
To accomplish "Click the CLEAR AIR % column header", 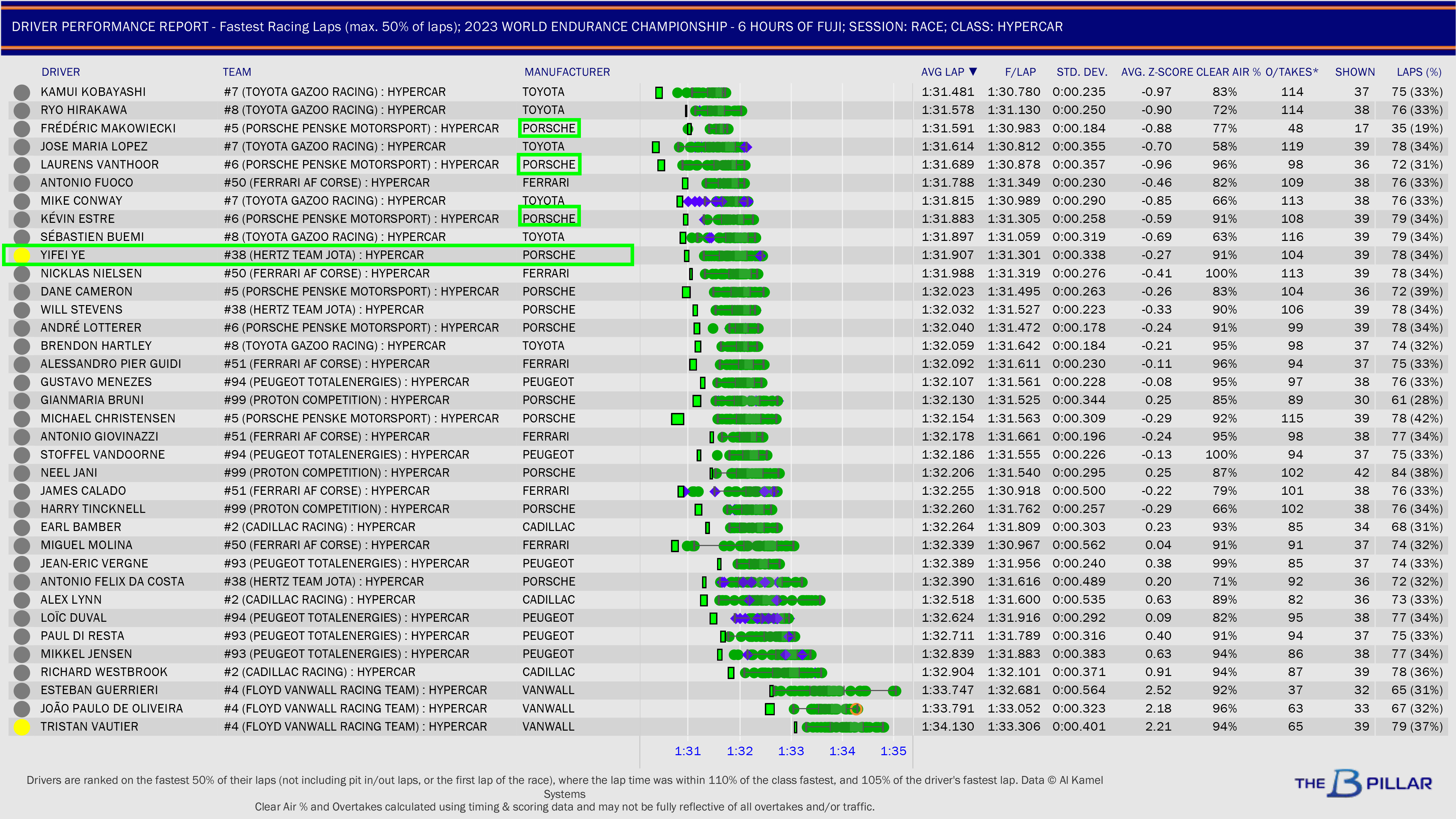I will pos(1228,72).
